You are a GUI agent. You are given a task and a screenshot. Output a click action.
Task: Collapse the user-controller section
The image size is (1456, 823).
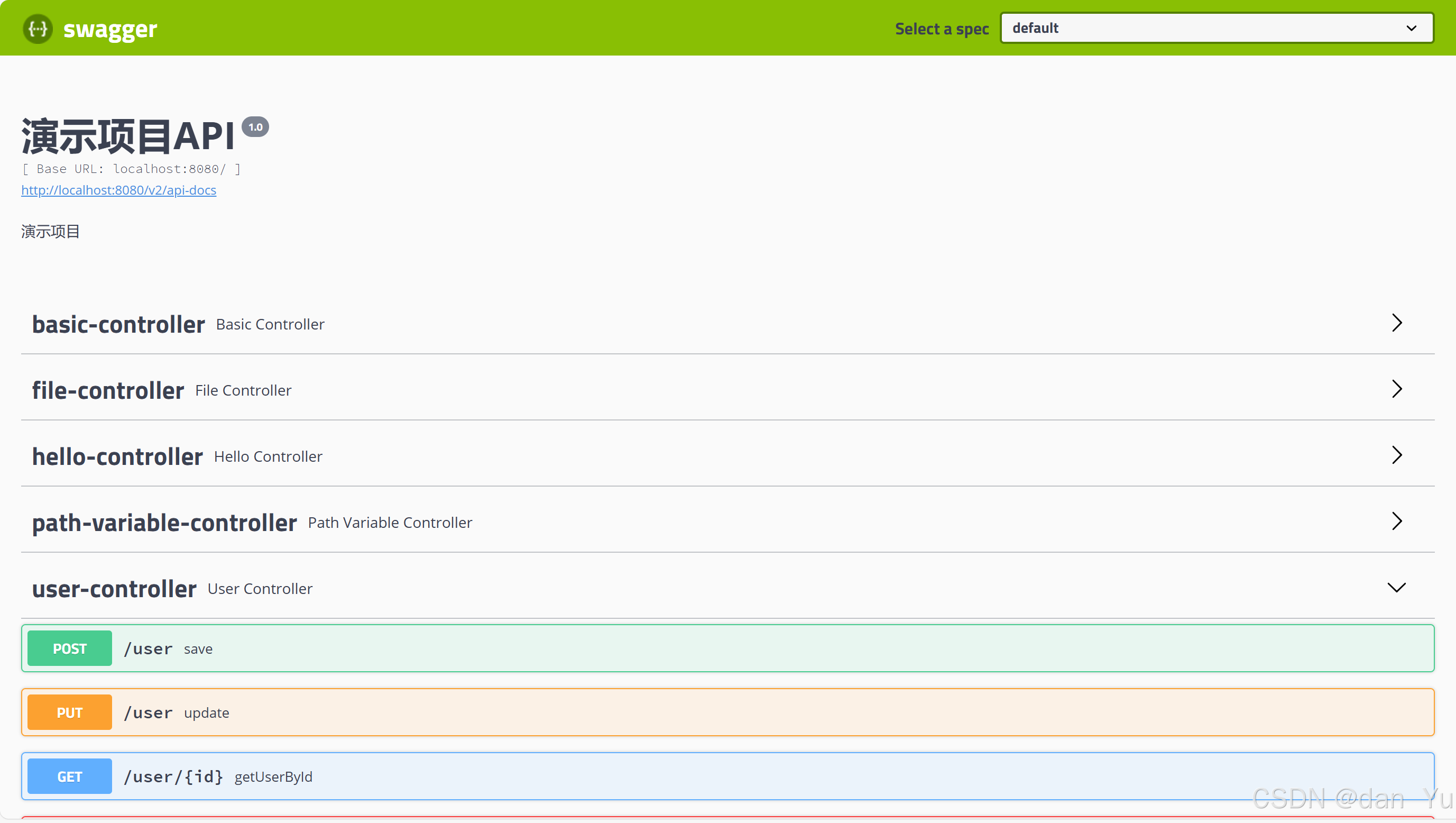[1396, 587]
